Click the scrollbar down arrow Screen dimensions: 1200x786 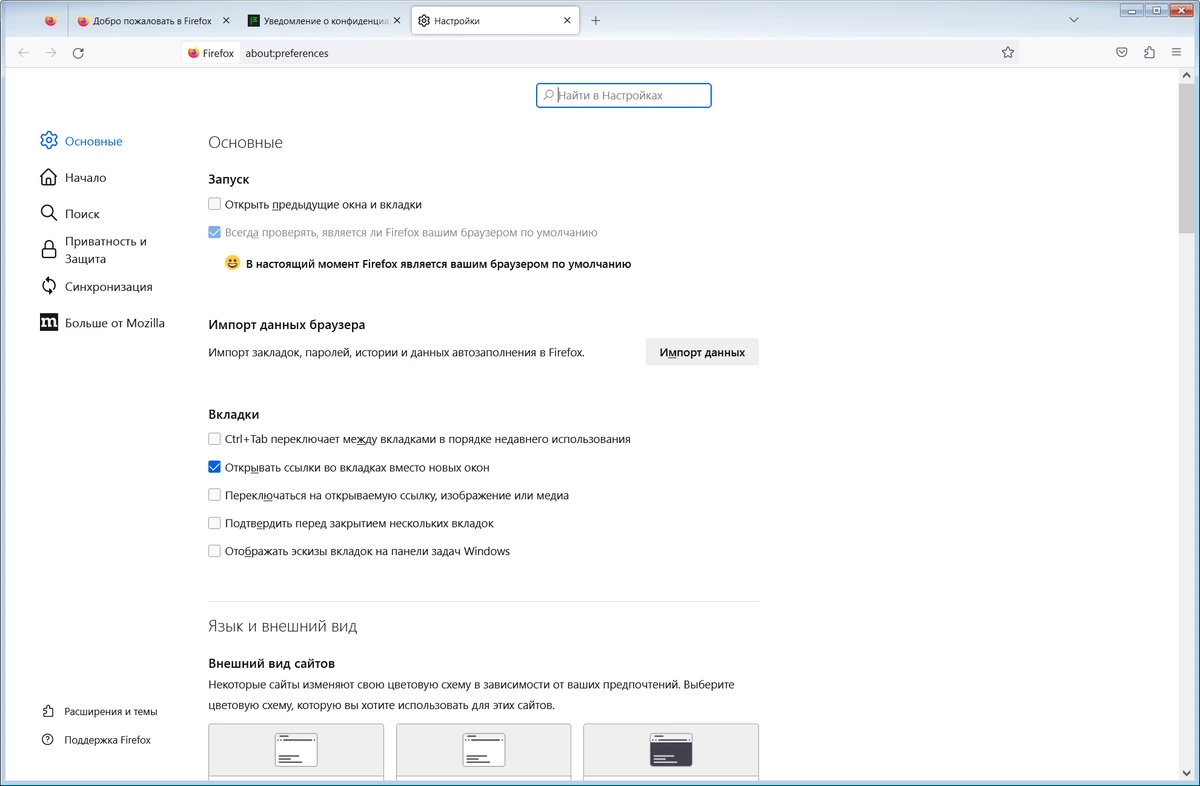pyautogui.click(x=1186, y=772)
